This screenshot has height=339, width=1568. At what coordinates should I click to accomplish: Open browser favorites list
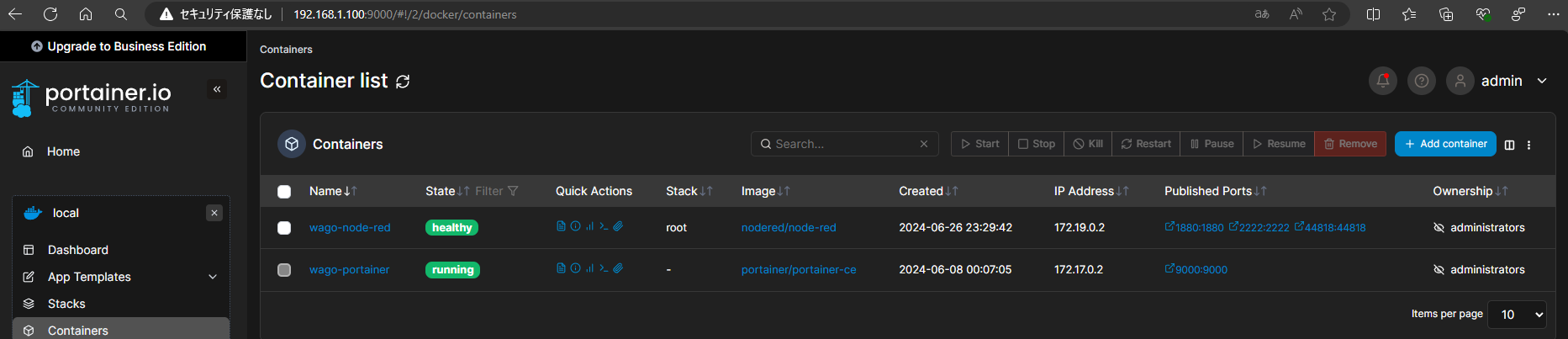coord(1409,14)
